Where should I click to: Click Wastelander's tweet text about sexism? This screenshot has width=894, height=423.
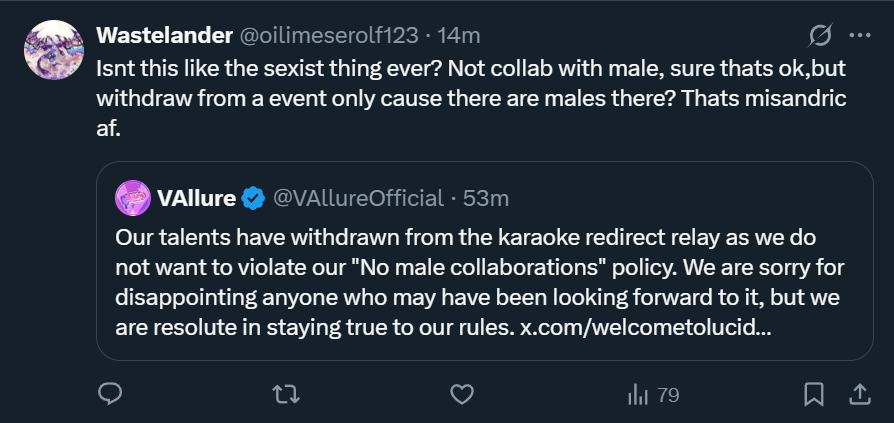click(x=471, y=99)
